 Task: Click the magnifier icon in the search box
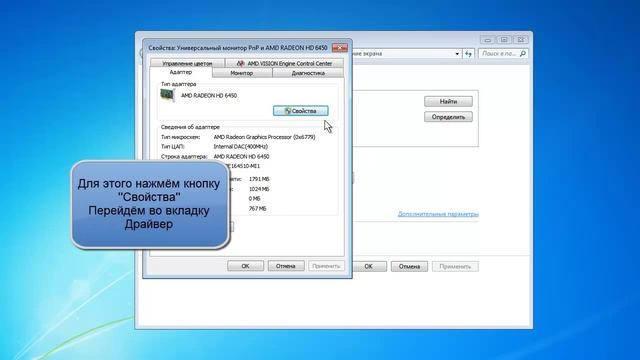tap(522, 53)
